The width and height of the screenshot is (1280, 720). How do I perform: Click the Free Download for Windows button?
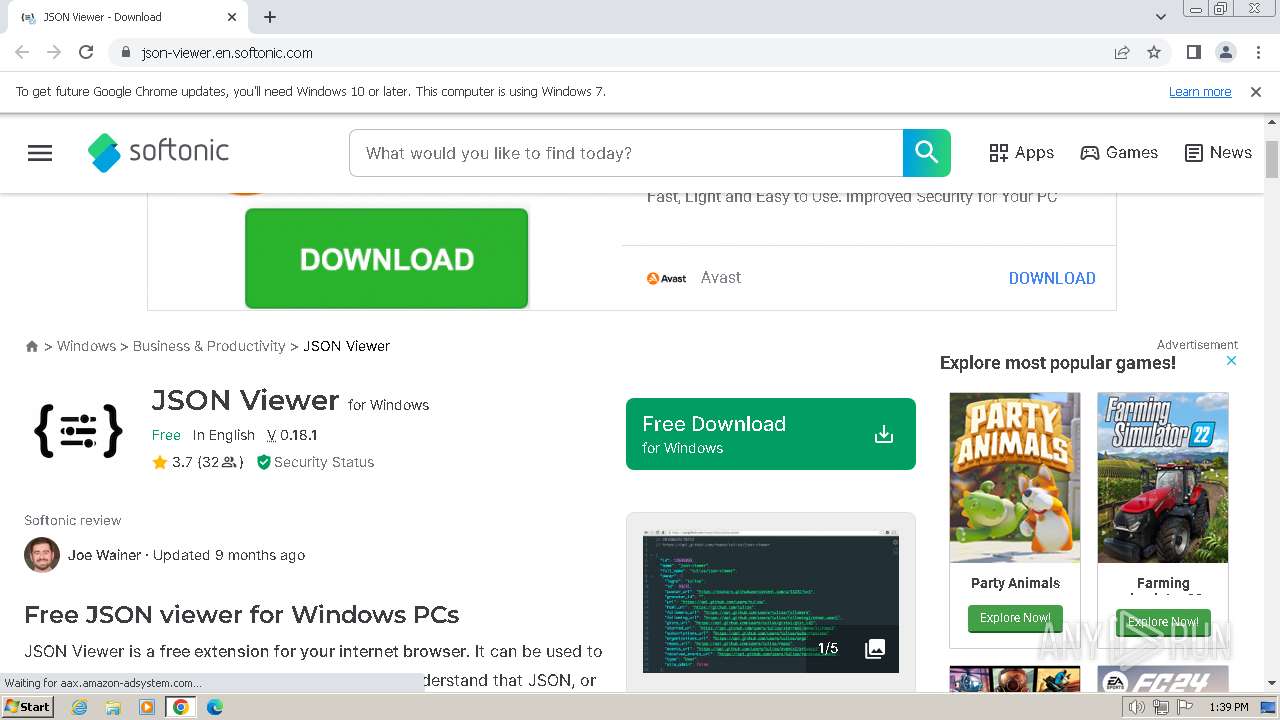click(771, 434)
